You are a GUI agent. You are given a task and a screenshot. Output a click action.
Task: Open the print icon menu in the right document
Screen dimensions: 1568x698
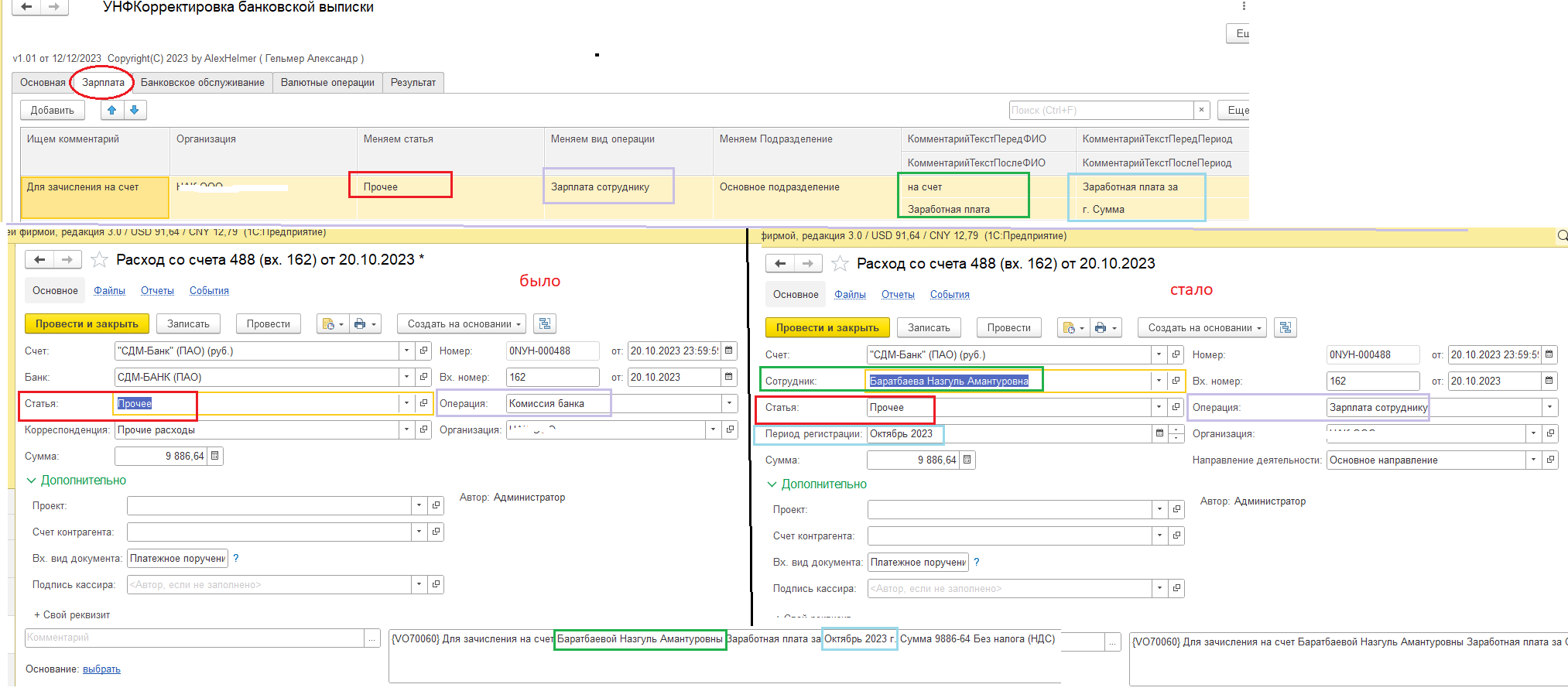coord(1106,327)
